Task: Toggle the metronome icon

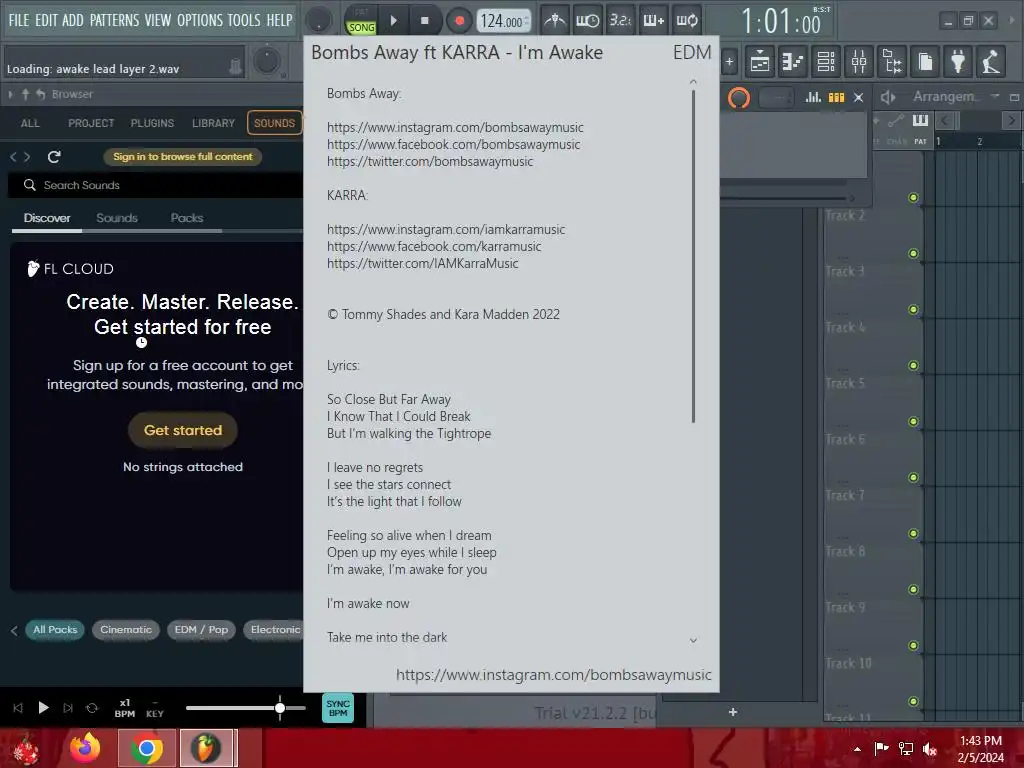Action: point(555,21)
